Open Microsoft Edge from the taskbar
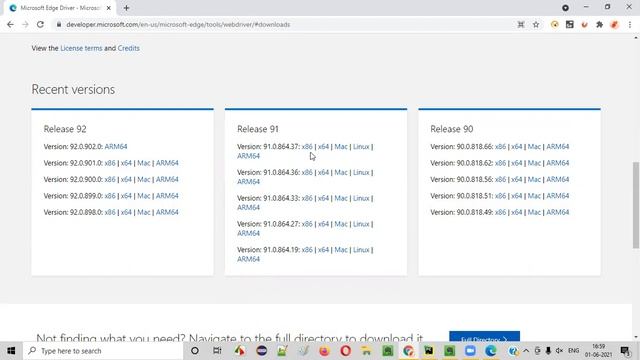 tap(491, 351)
